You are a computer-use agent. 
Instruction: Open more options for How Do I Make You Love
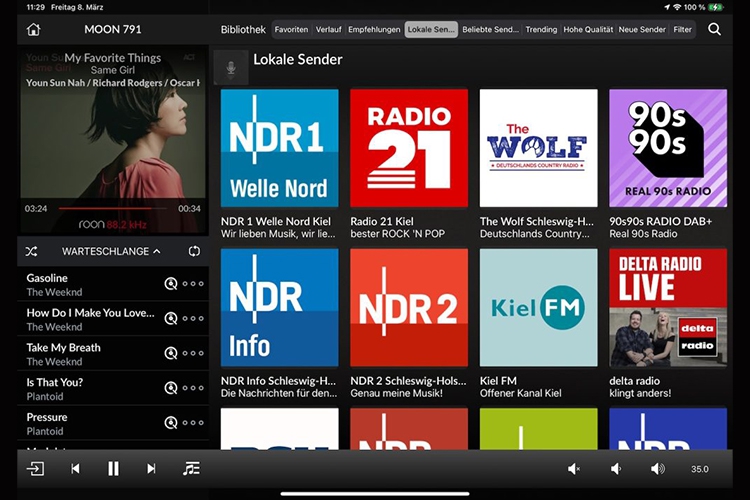pyautogui.click(x=193, y=319)
